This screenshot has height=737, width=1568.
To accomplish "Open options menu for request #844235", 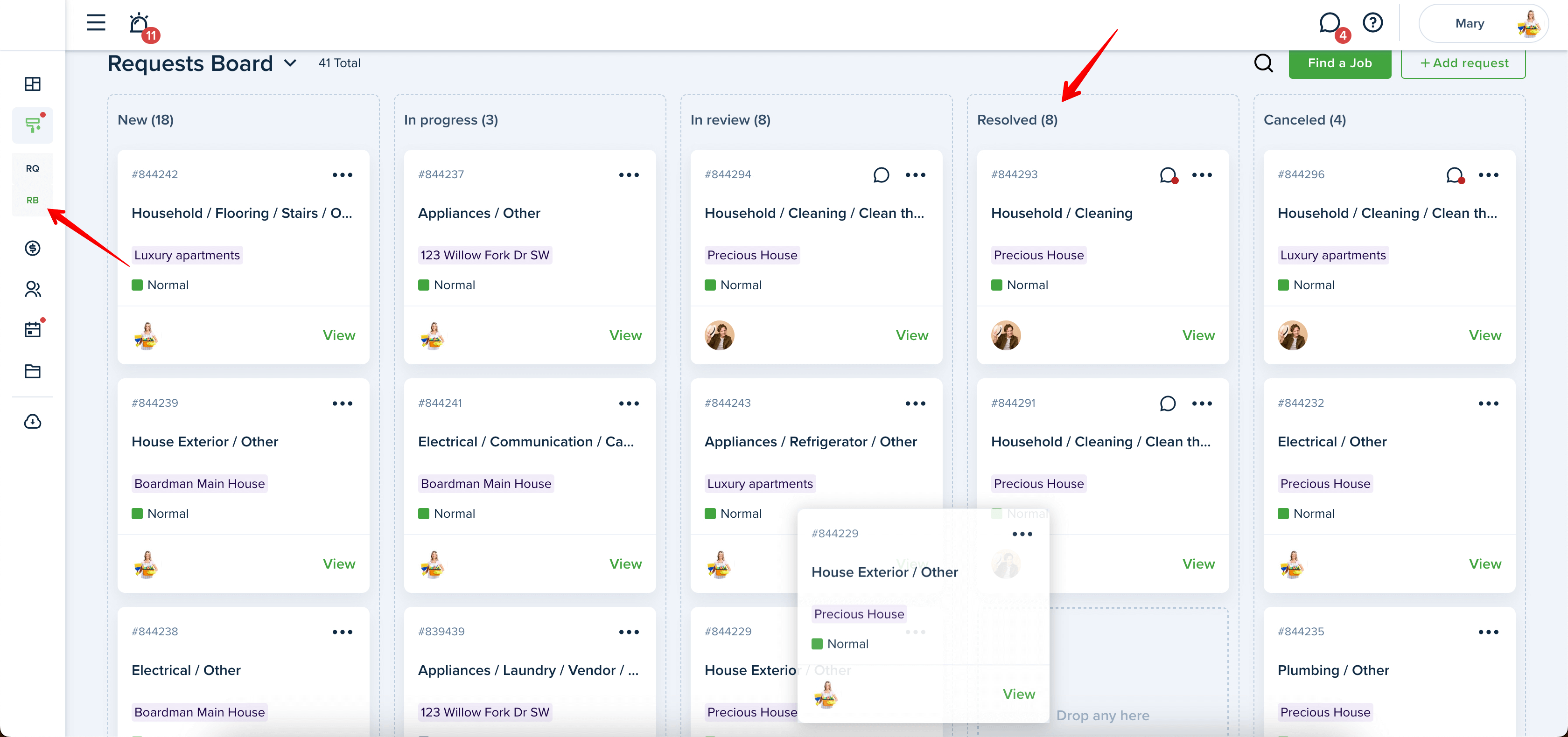I will coord(1488,633).
